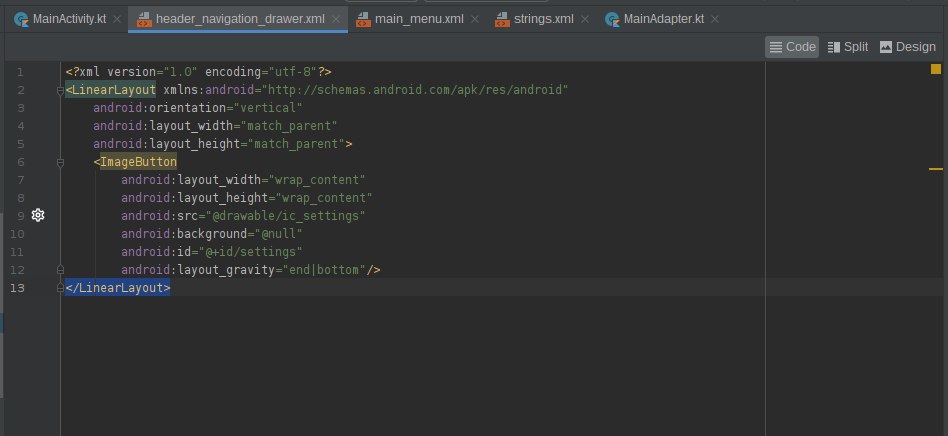Collapse the LinearLayout opening tag fold
The image size is (948, 436).
click(x=60, y=91)
